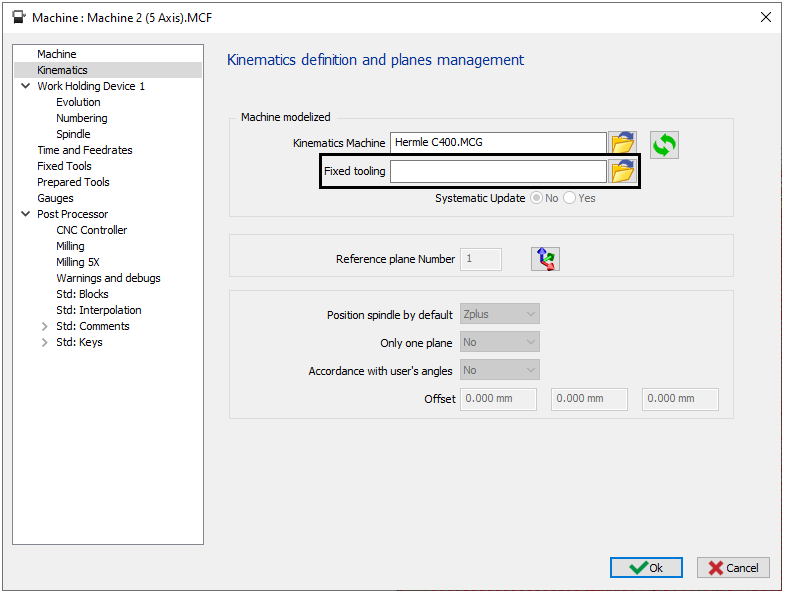The height and width of the screenshot is (594, 785).
Task: Click the Fixed tooling text field
Action: pyautogui.click(x=498, y=172)
